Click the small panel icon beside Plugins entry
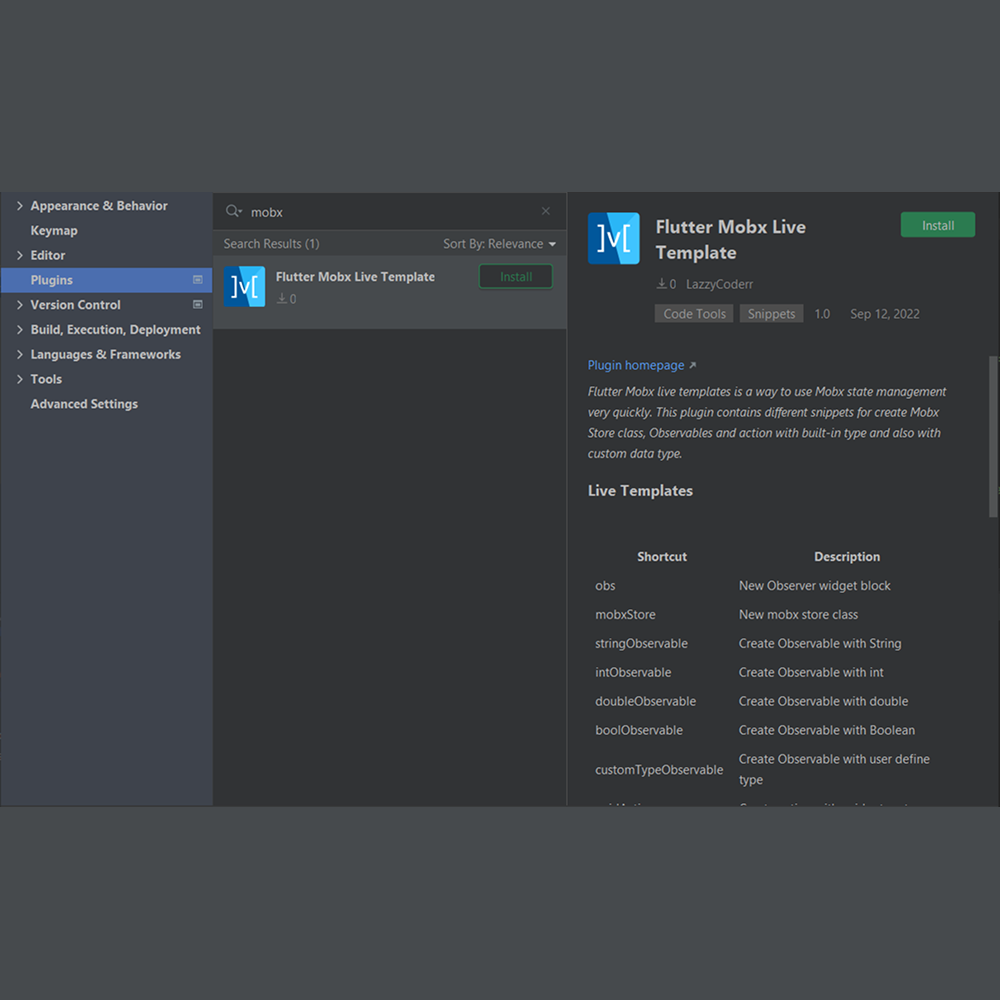The image size is (1000, 1000). tap(198, 280)
